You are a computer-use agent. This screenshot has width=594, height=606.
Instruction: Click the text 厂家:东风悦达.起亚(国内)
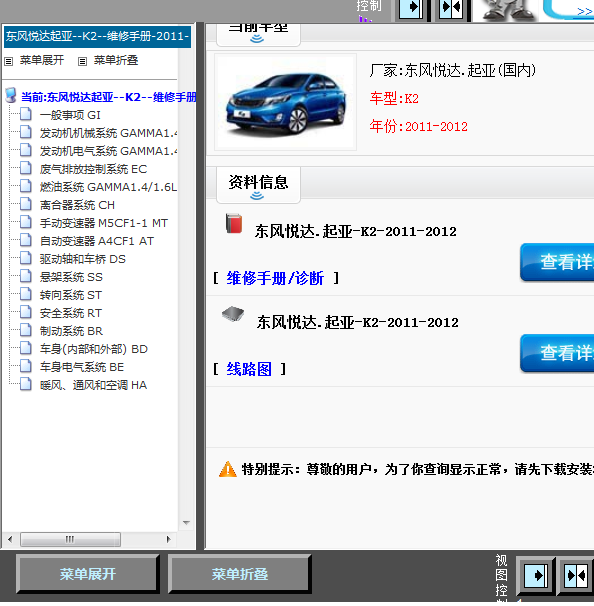[x=453, y=70]
